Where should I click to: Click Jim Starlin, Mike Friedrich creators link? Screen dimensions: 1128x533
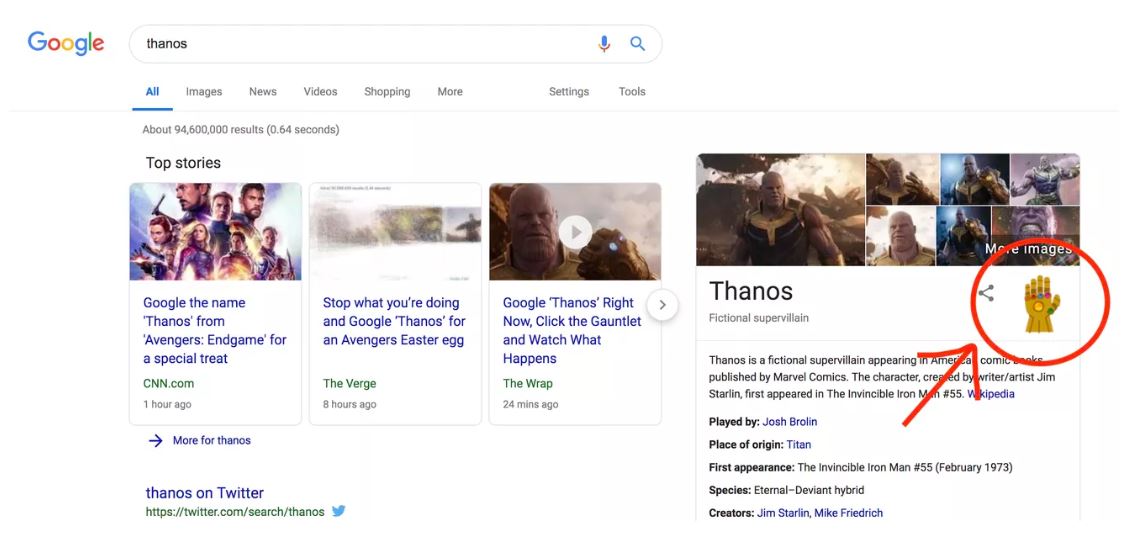pos(819,513)
